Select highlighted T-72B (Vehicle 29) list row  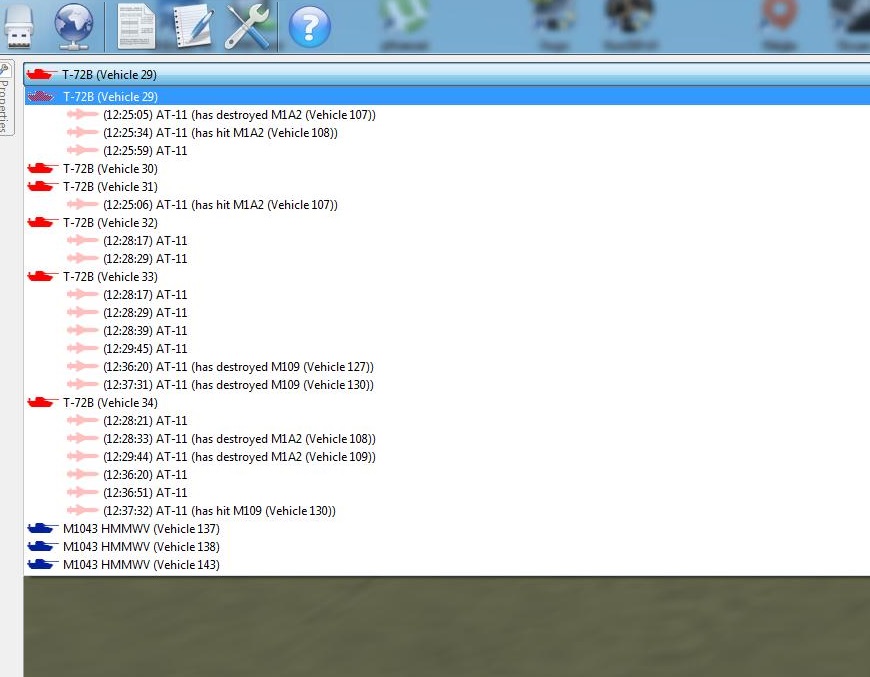(447, 97)
